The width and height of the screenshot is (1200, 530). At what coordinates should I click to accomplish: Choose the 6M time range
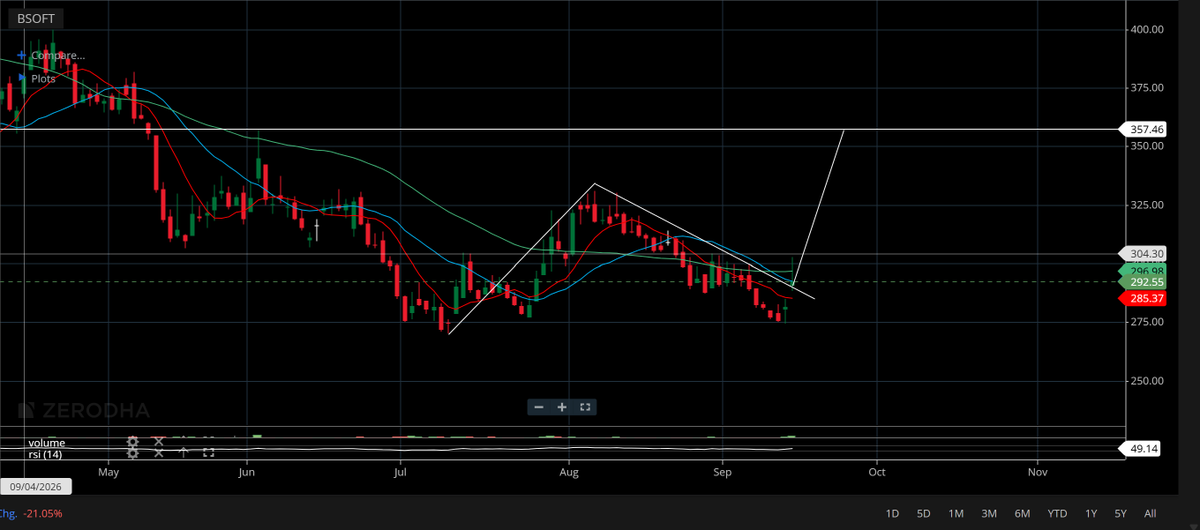(x=1022, y=513)
